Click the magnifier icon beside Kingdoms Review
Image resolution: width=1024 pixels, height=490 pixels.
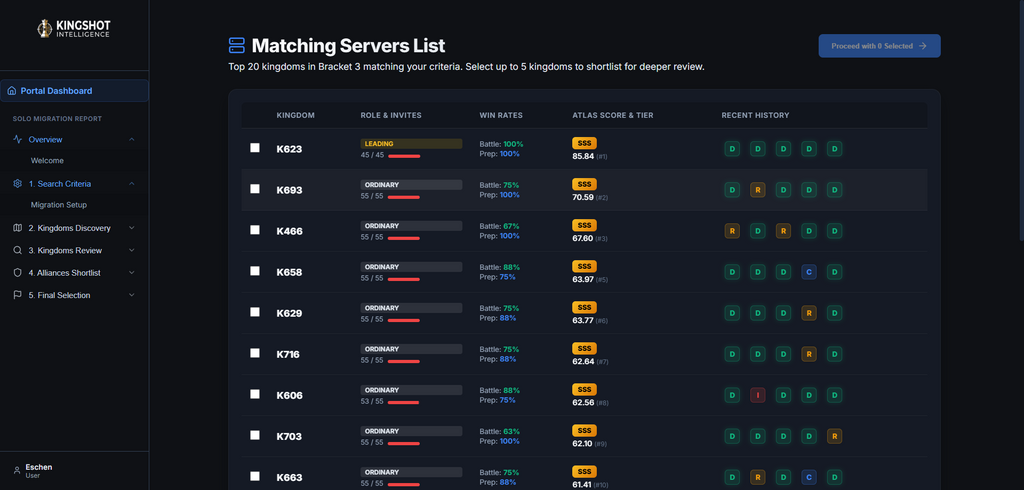point(18,250)
